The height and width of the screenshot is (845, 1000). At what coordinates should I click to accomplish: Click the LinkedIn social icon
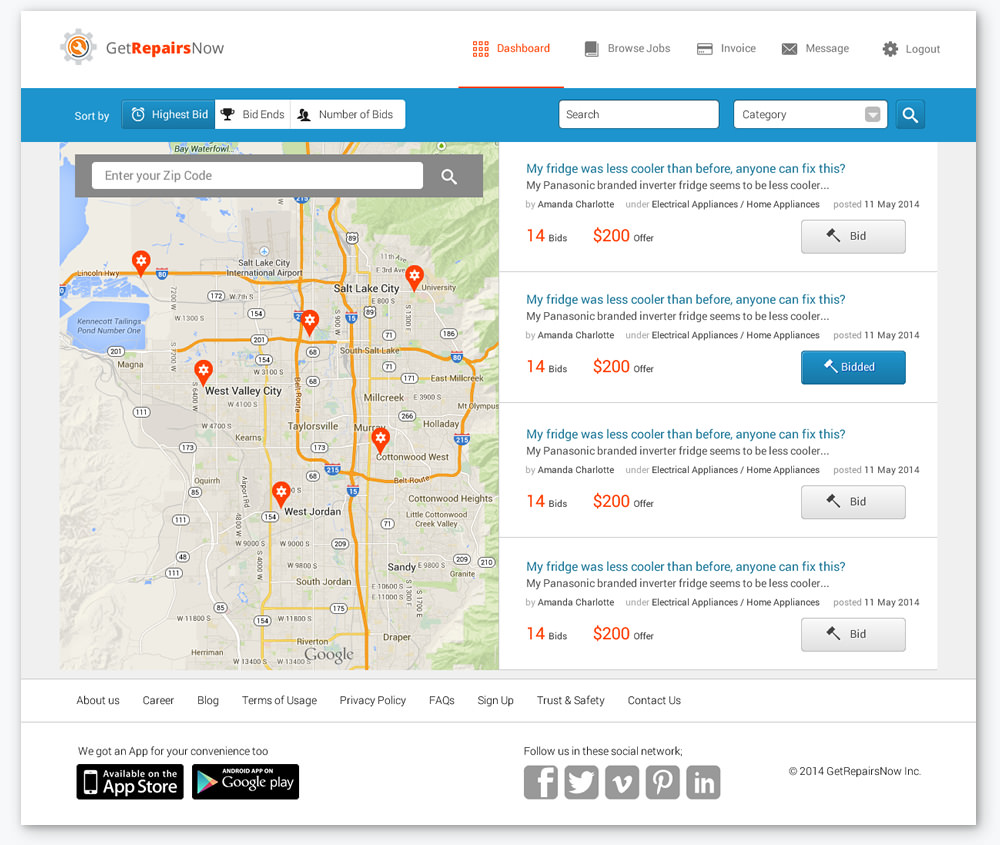pos(703,782)
